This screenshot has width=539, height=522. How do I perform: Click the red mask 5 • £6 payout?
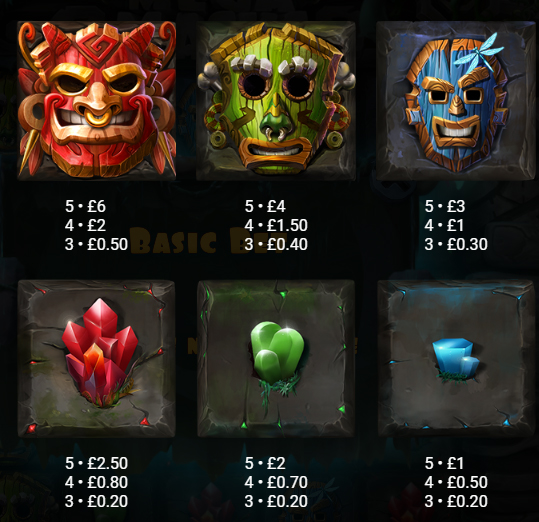click(85, 206)
